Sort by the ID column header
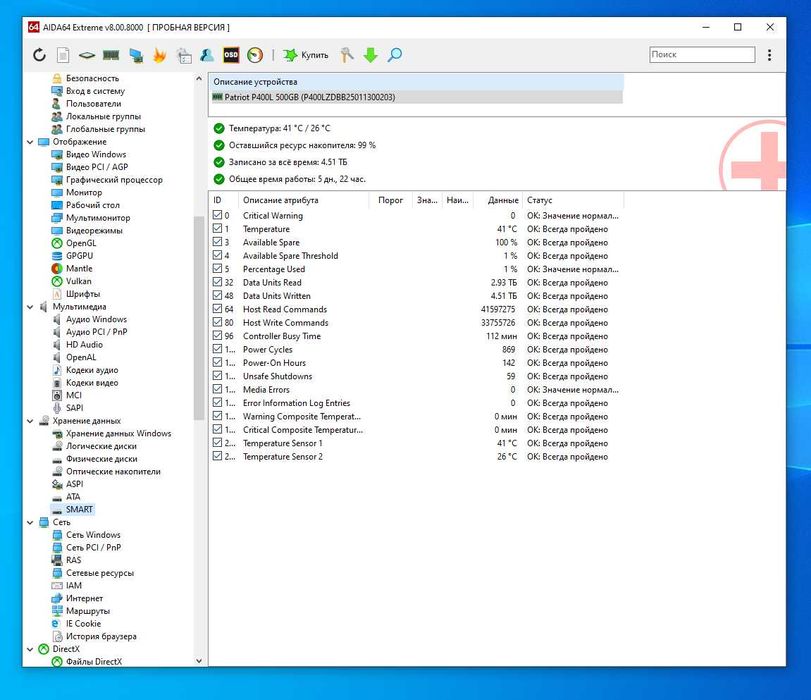 click(x=224, y=200)
